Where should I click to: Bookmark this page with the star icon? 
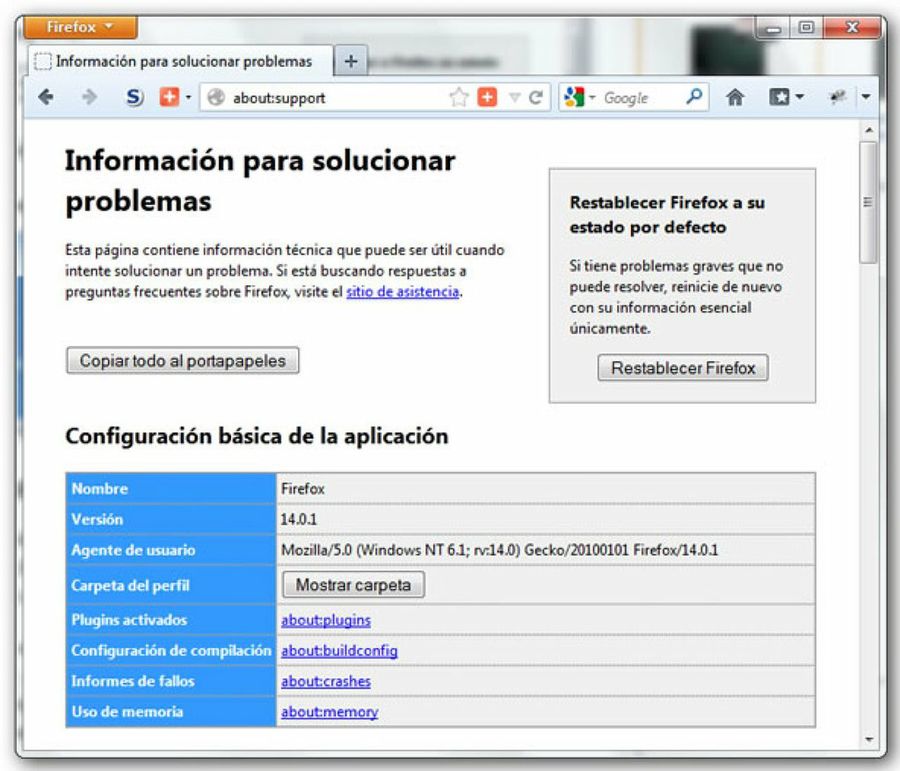[x=457, y=97]
